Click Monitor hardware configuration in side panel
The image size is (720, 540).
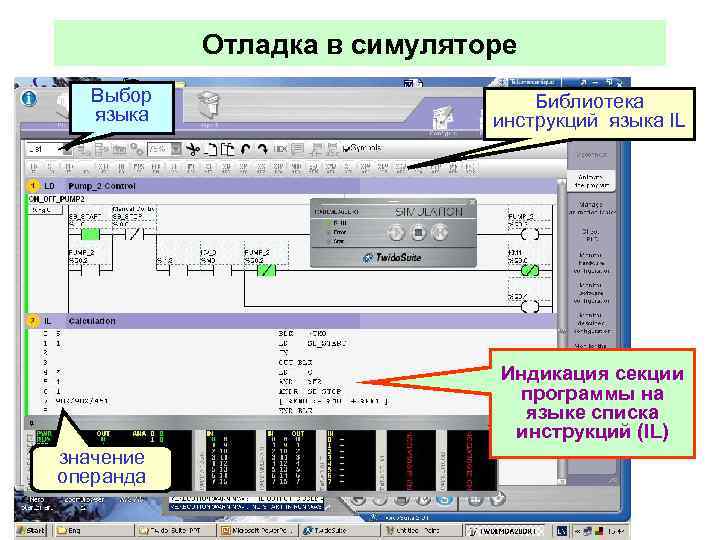coord(591,263)
